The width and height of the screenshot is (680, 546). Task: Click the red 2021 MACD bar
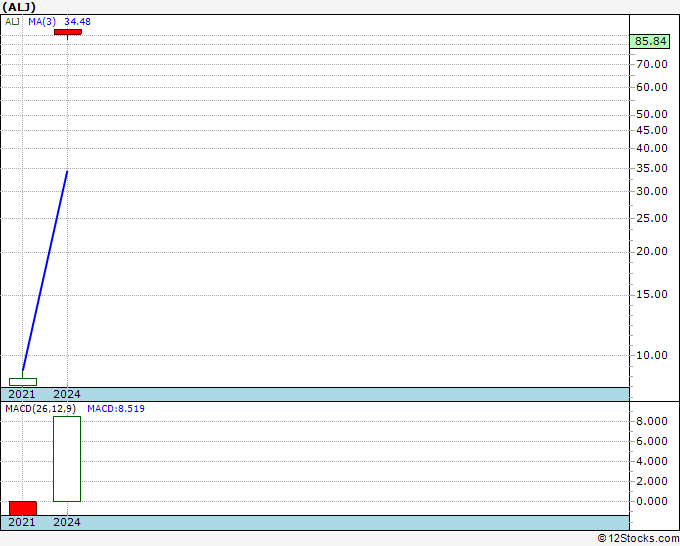click(23, 508)
